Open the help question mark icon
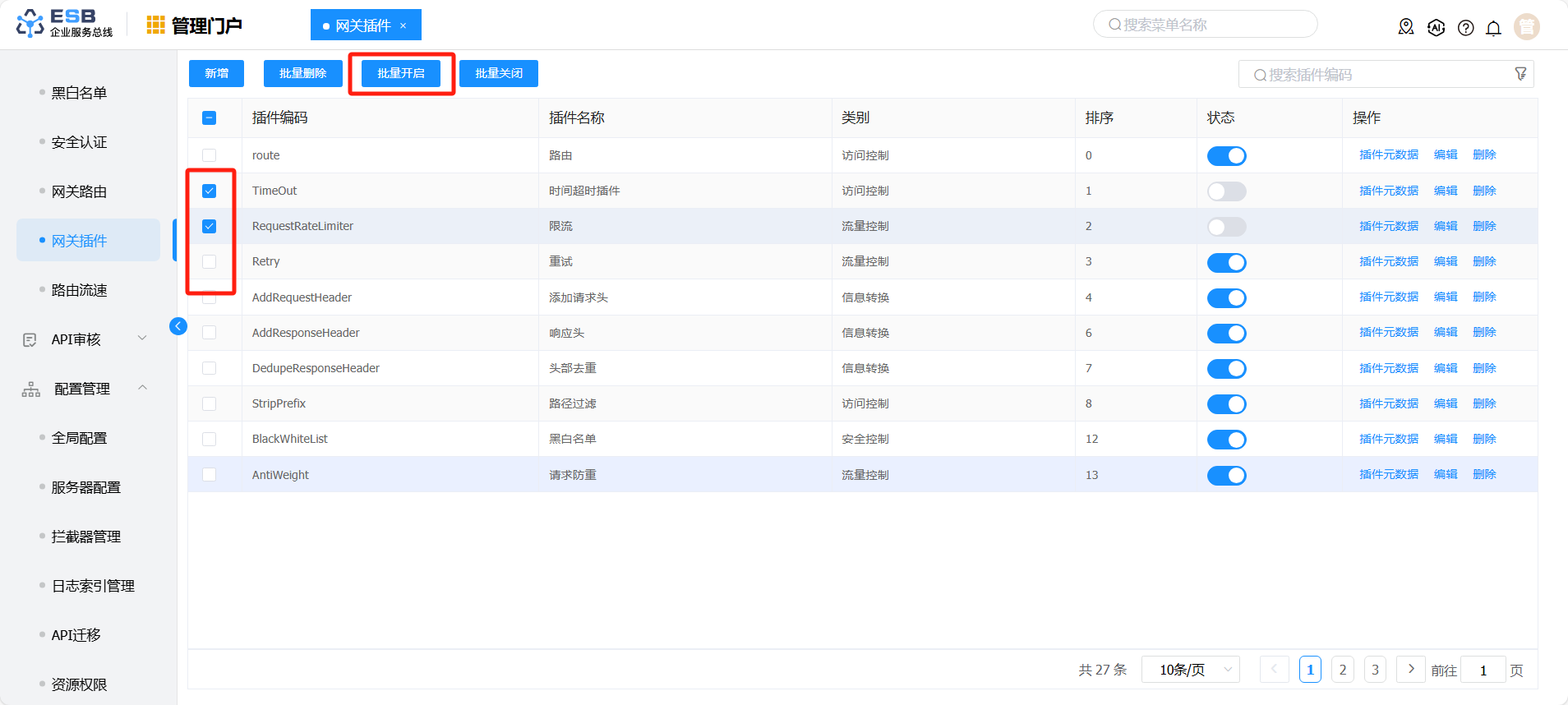This screenshot has height=705, width=1568. coord(1465,28)
